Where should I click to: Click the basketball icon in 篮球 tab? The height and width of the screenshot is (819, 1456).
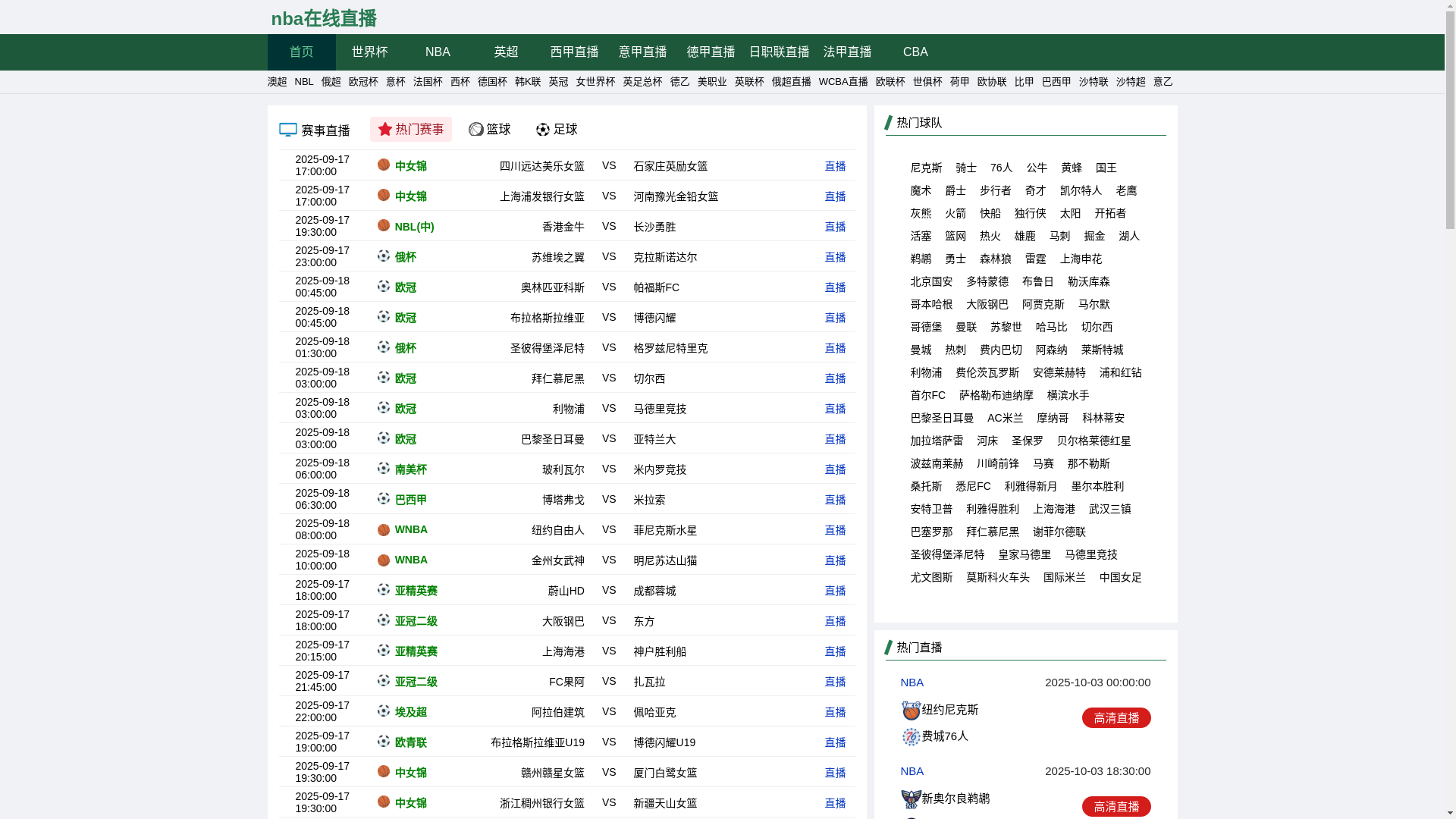click(x=476, y=130)
